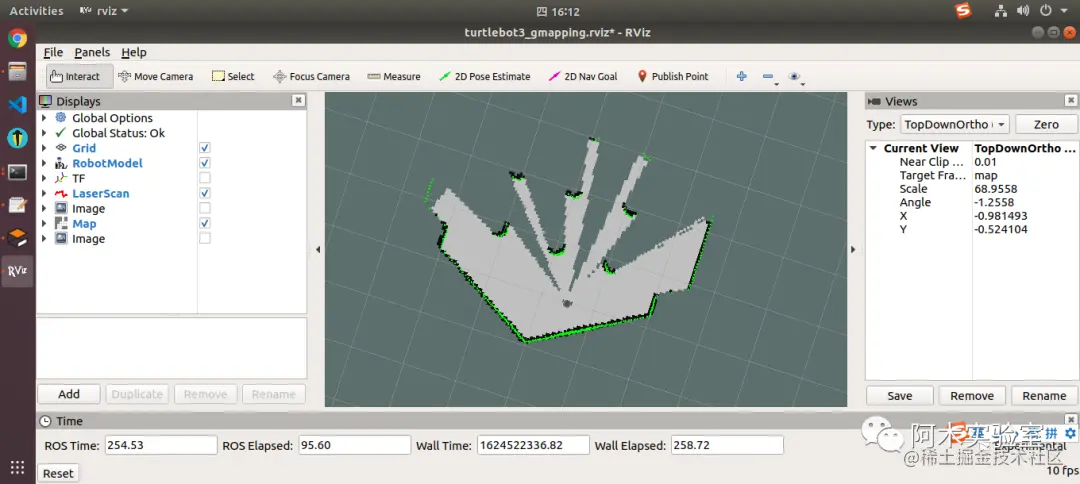Collapse right panel with arrow handle

pyautogui.click(x=853, y=249)
